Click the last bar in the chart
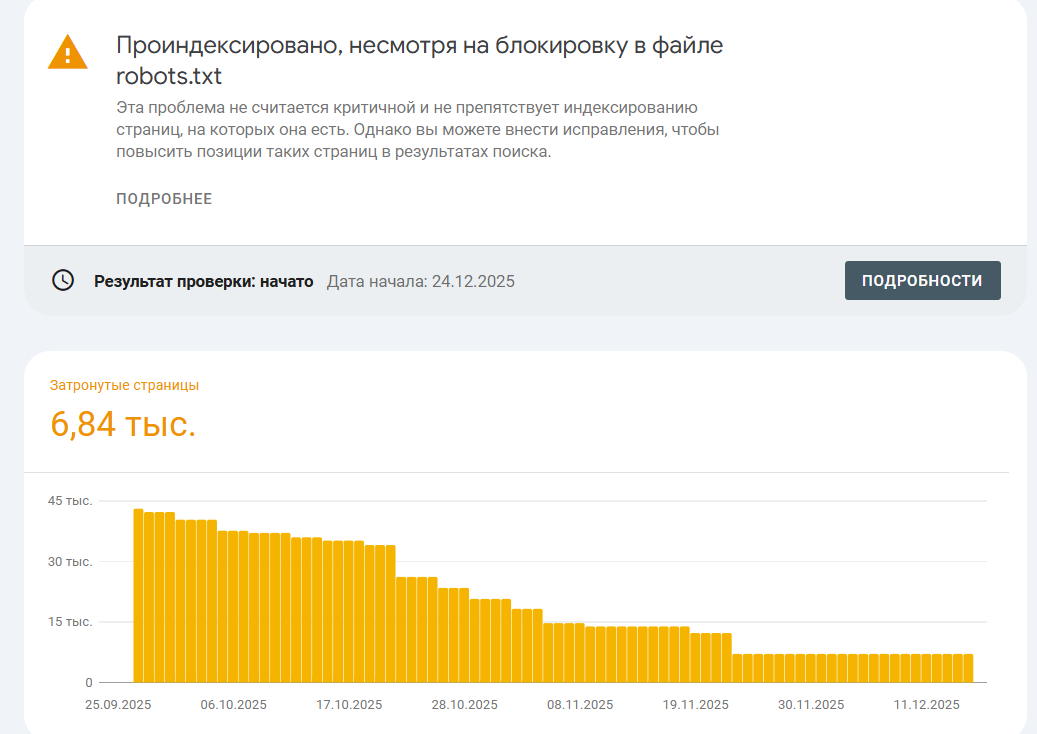The height and width of the screenshot is (734, 1037). 968,668
